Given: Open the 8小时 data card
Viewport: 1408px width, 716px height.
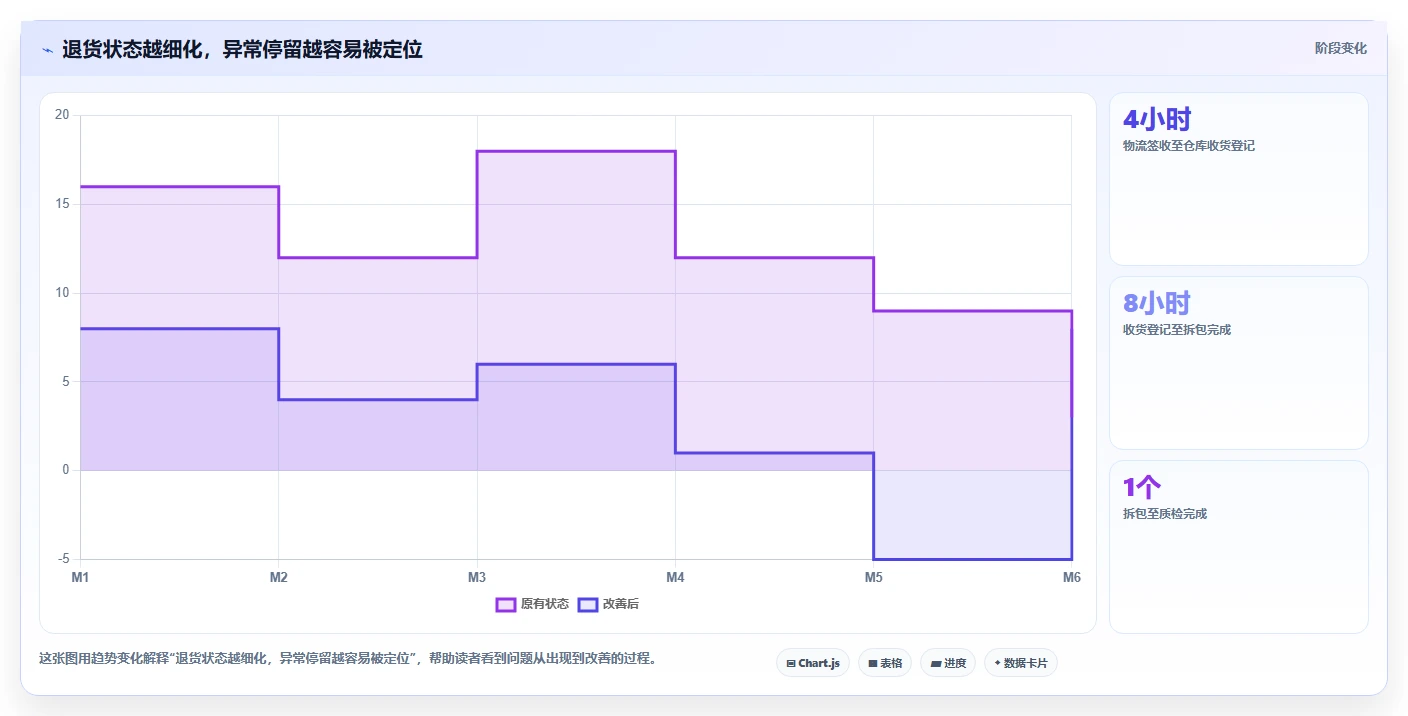Looking at the screenshot, I should (x=1238, y=363).
